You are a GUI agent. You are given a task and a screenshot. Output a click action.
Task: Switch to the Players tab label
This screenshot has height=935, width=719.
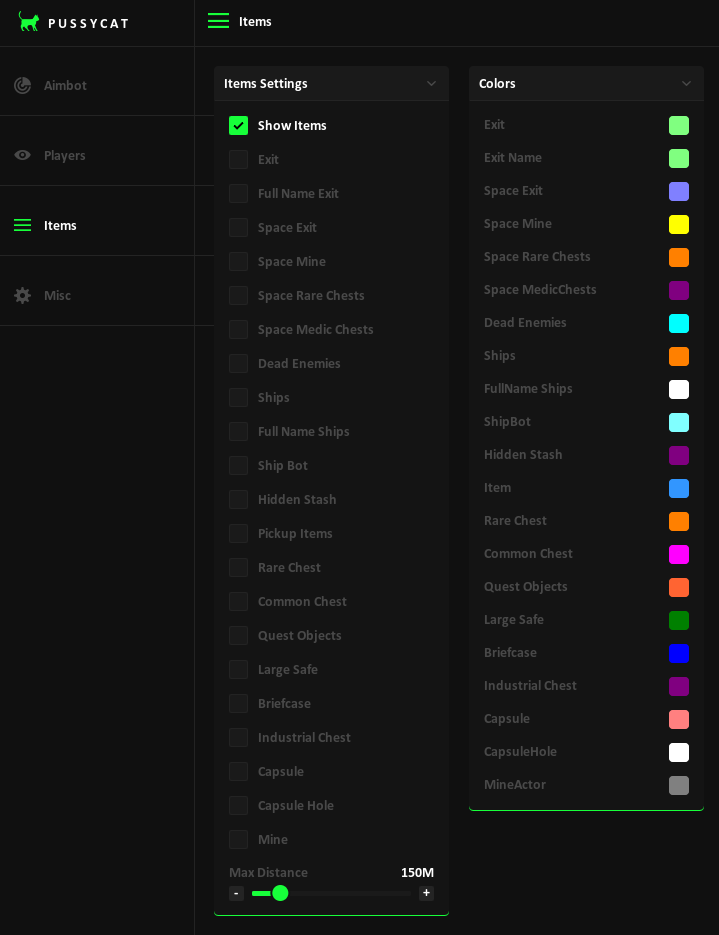click(x=64, y=155)
